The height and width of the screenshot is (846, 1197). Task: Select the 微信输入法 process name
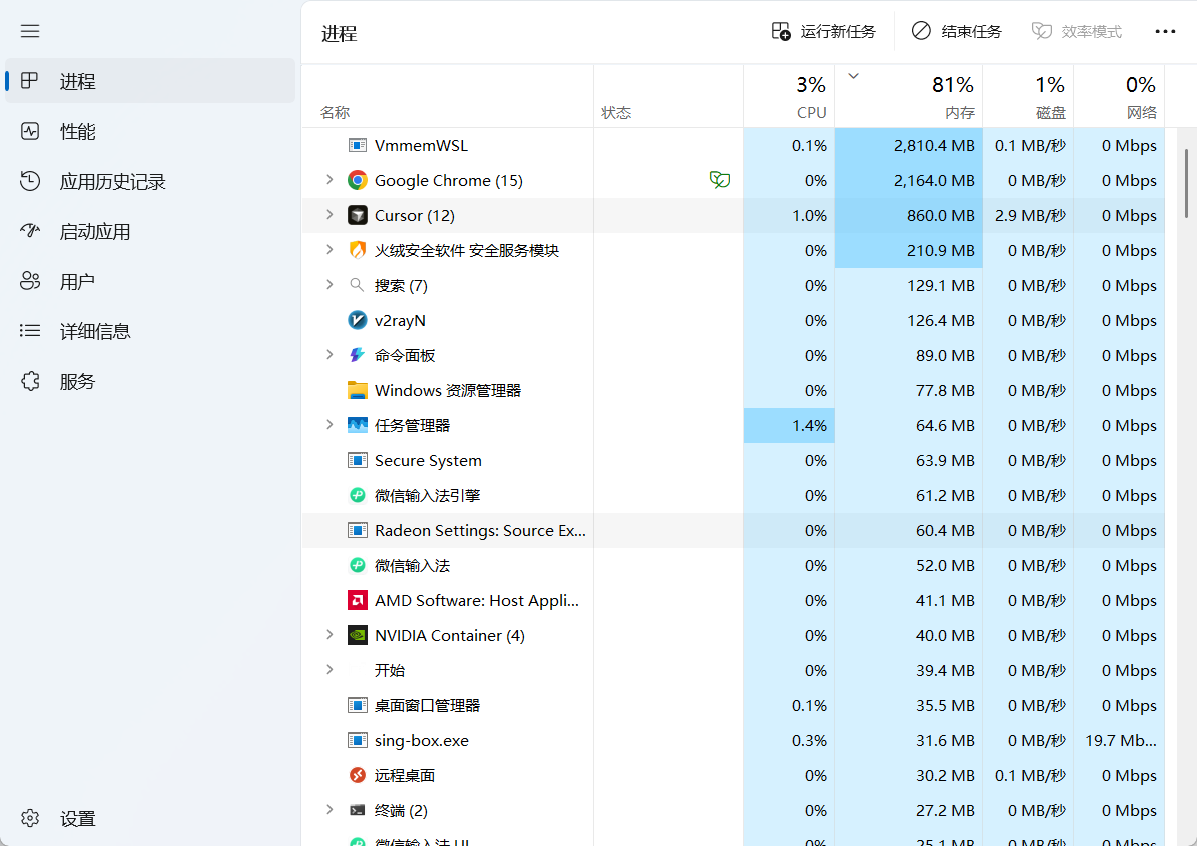coord(412,566)
